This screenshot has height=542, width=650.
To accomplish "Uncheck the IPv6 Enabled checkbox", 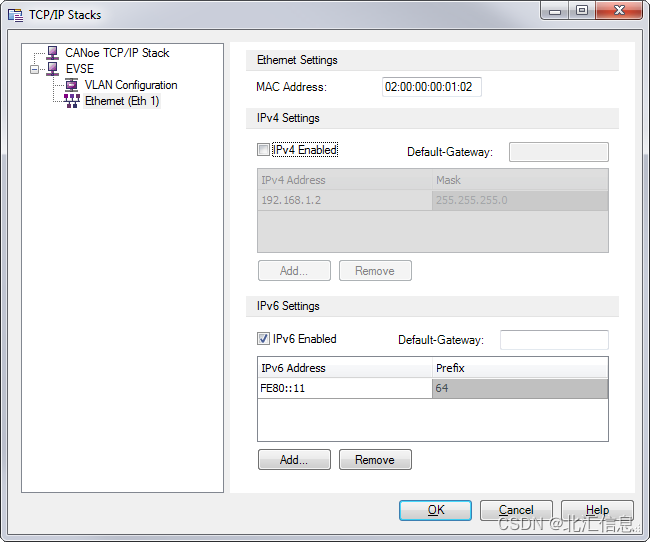I will [x=263, y=339].
